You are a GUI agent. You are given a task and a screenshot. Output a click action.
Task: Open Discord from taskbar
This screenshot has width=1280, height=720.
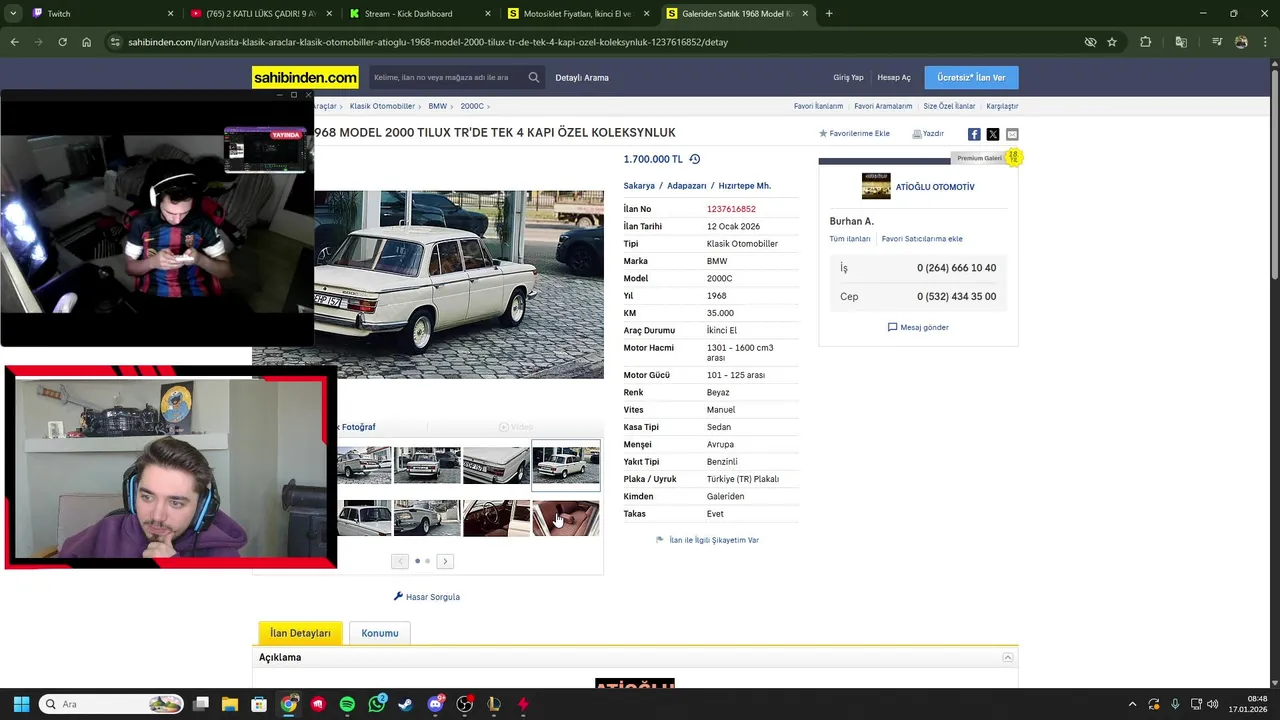click(435, 704)
